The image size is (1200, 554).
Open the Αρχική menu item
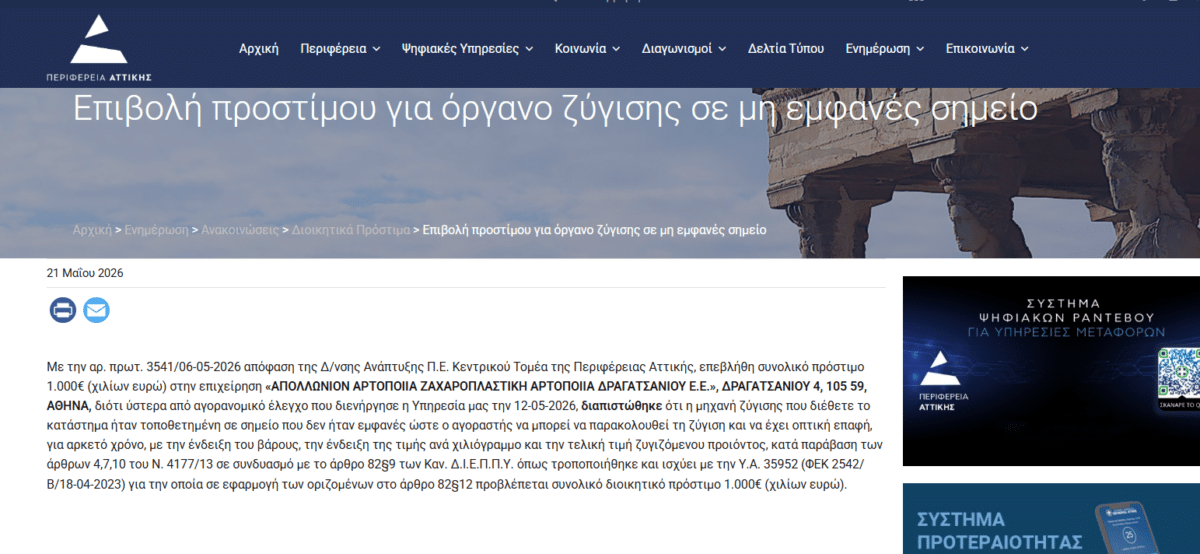pos(259,48)
